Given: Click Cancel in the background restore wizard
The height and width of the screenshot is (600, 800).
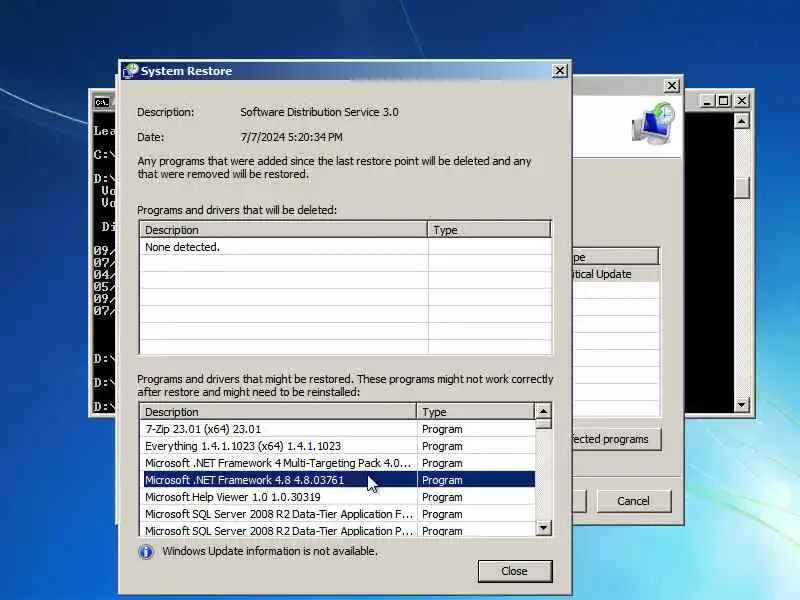Looking at the screenshot, I should coord(634,501).
